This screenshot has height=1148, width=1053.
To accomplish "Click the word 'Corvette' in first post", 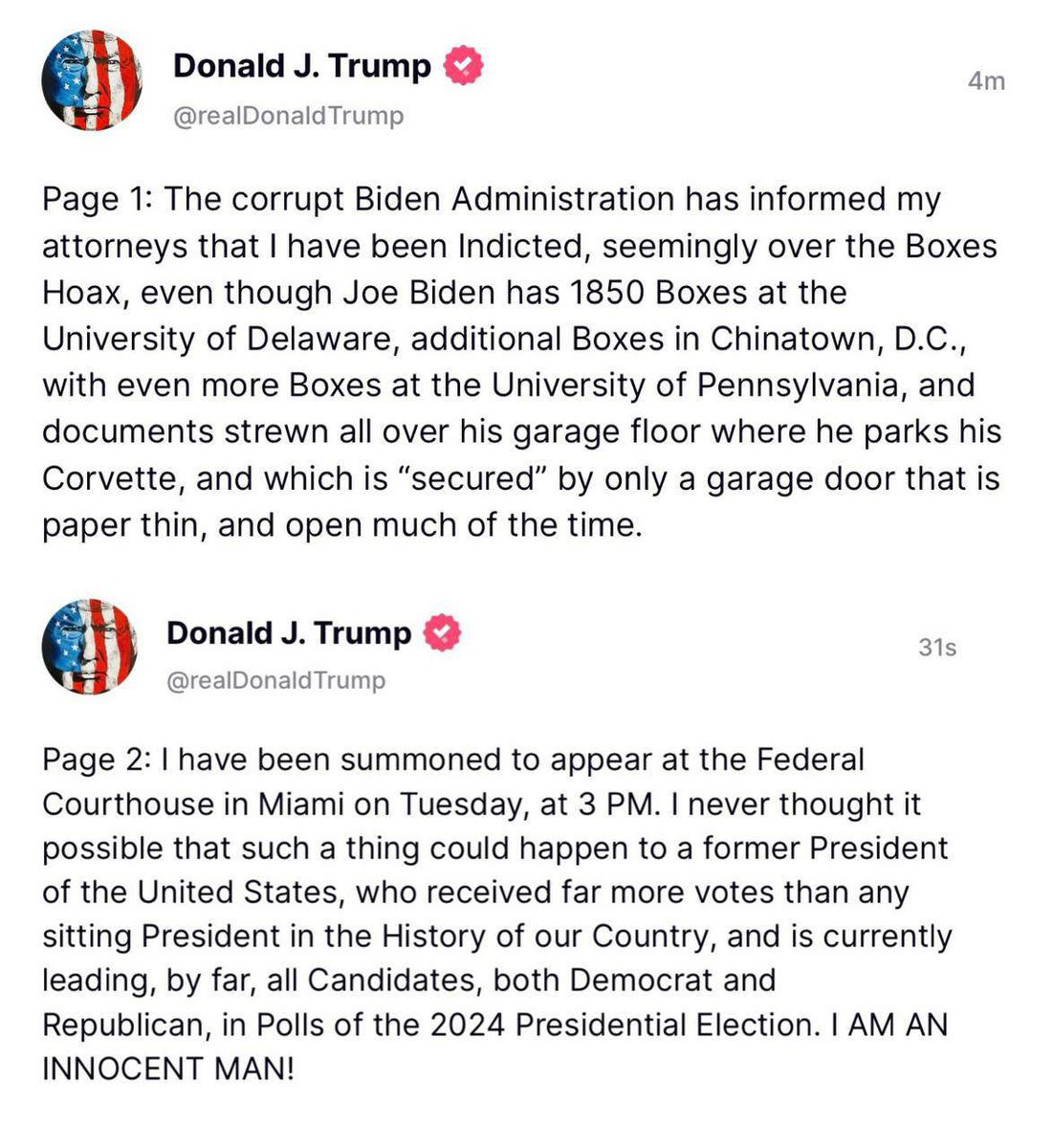I will pos(113,478).
